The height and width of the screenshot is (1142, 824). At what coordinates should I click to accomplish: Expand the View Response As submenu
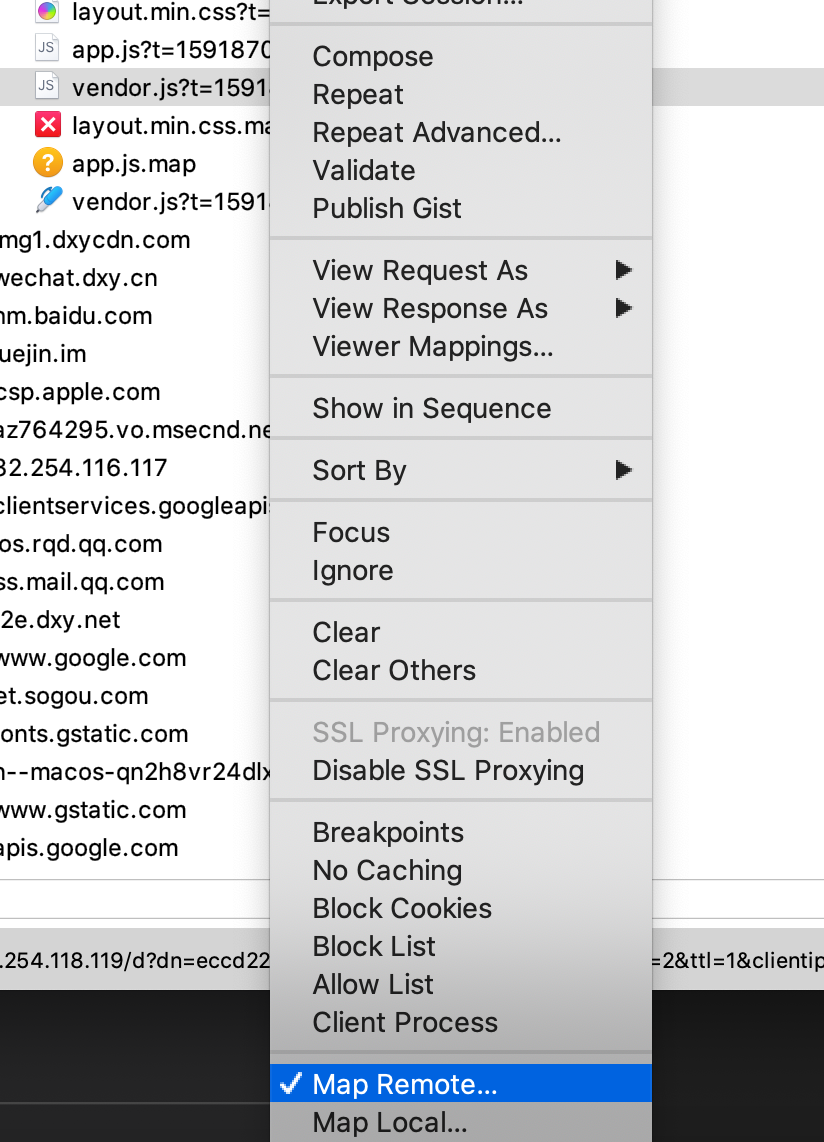(x=624, y=308)
